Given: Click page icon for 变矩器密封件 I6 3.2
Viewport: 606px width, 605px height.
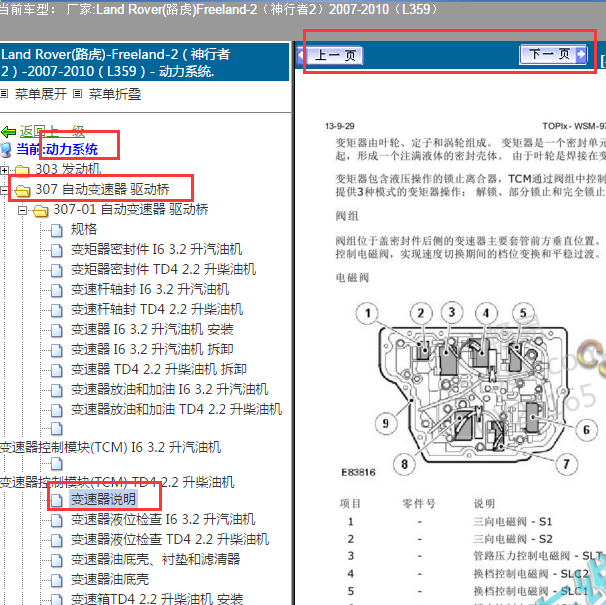Looking at the screenshot, I should click(57, 251).
